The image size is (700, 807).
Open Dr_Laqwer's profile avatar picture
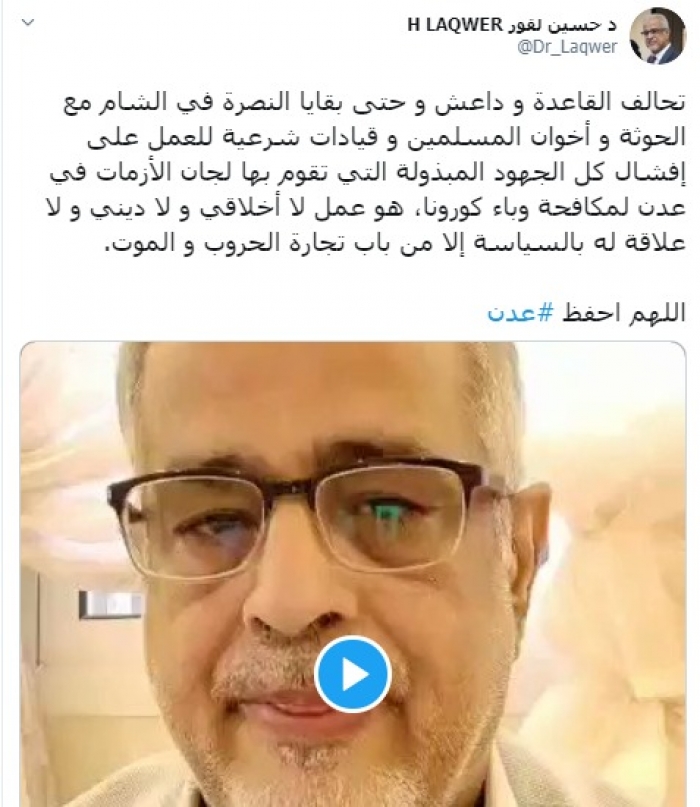[x=658, y=36]
